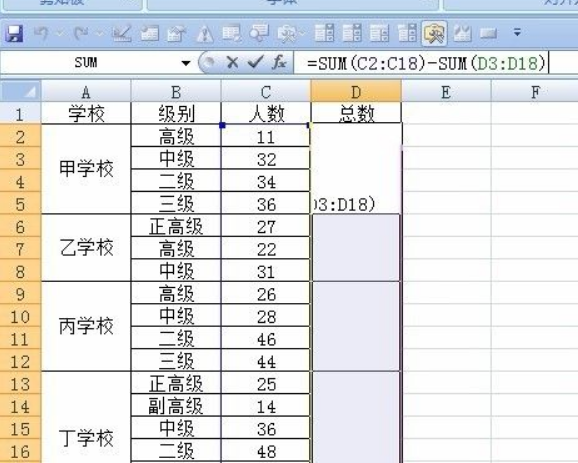
Task: Click the warning triangle toolbar icon
Action: 205,34
